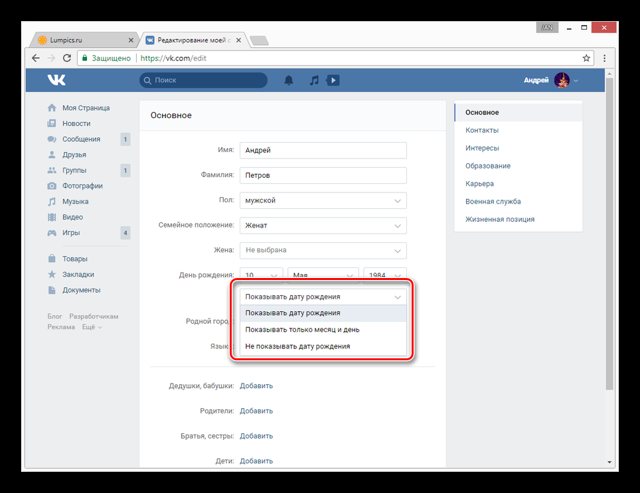Screen dimensions: 640x493
Task: Open the profile menu arrow beside avatar
Action: (x=576, y=81)
